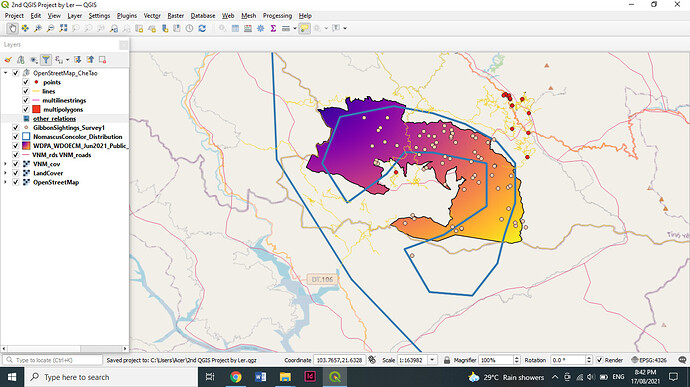
Task: Select the NomascusConcolor_Distribution layer
Action: (x=77, y=137)
